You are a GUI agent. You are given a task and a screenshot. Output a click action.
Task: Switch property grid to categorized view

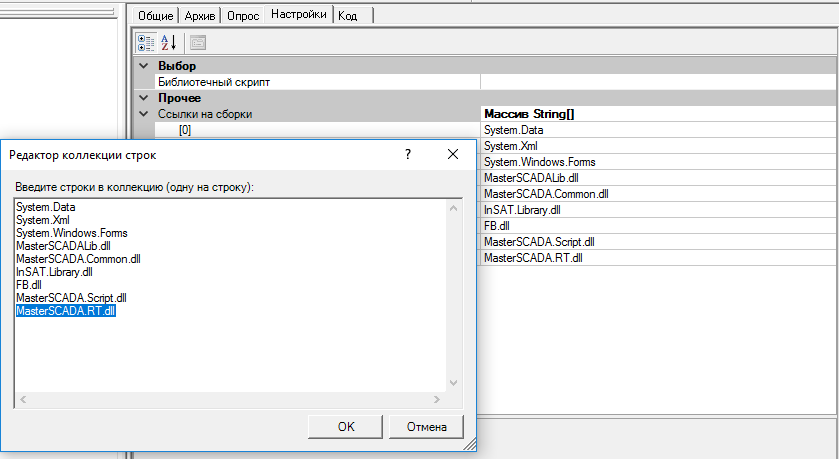146,43
